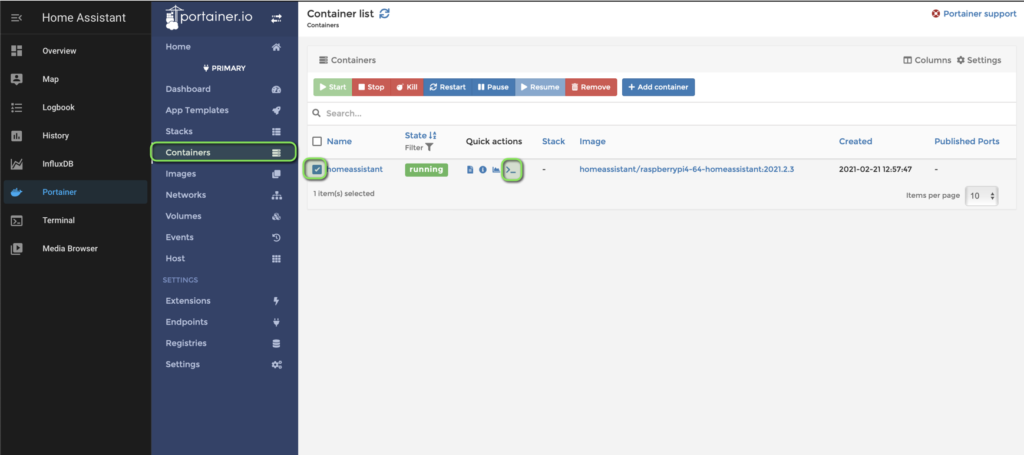Click the Host grid icon
Image resolution: width=1024 pixels, height=455 pixels.
tap(276, 259)
